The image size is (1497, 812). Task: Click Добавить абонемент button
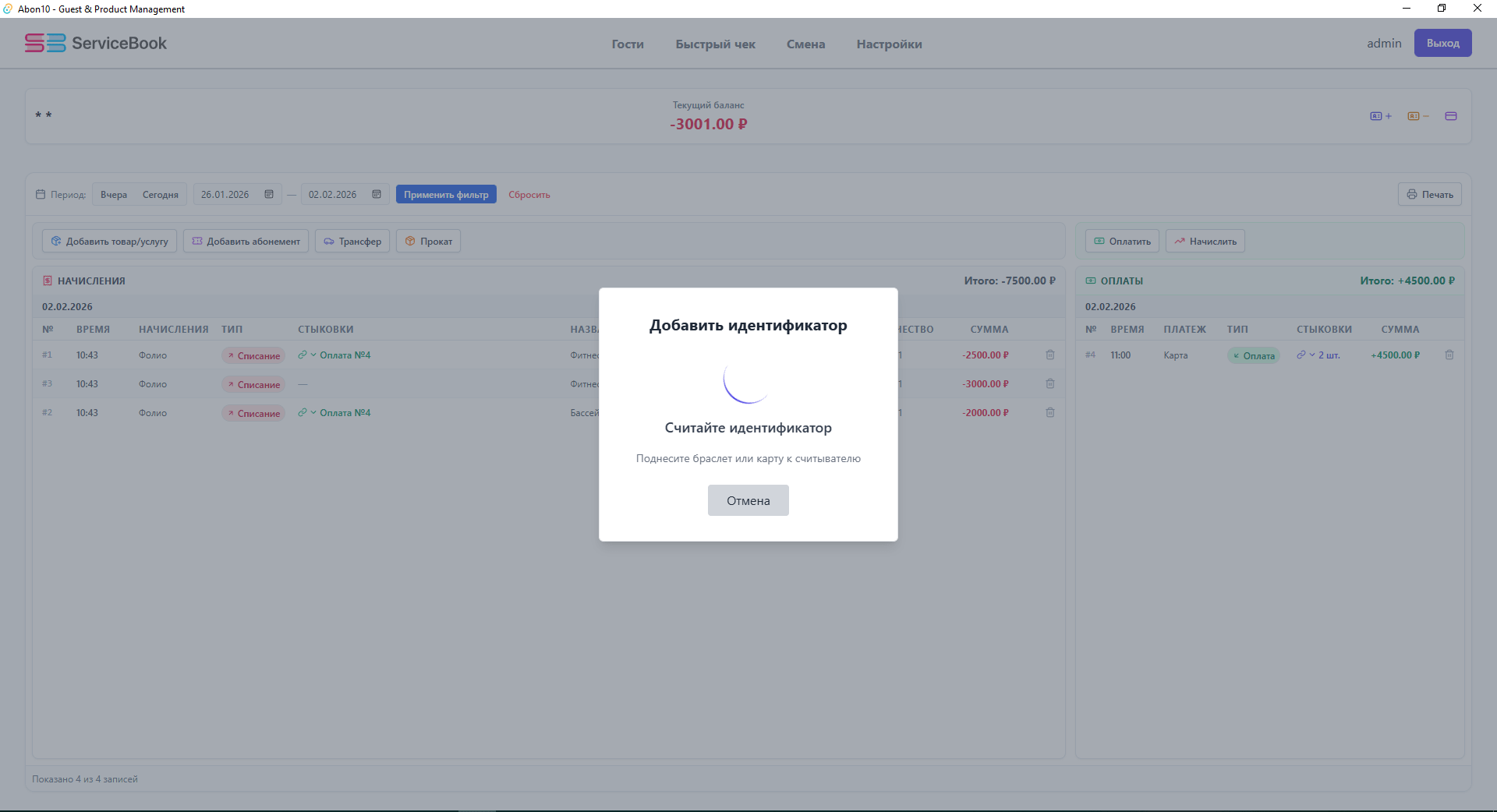(246, 242)
